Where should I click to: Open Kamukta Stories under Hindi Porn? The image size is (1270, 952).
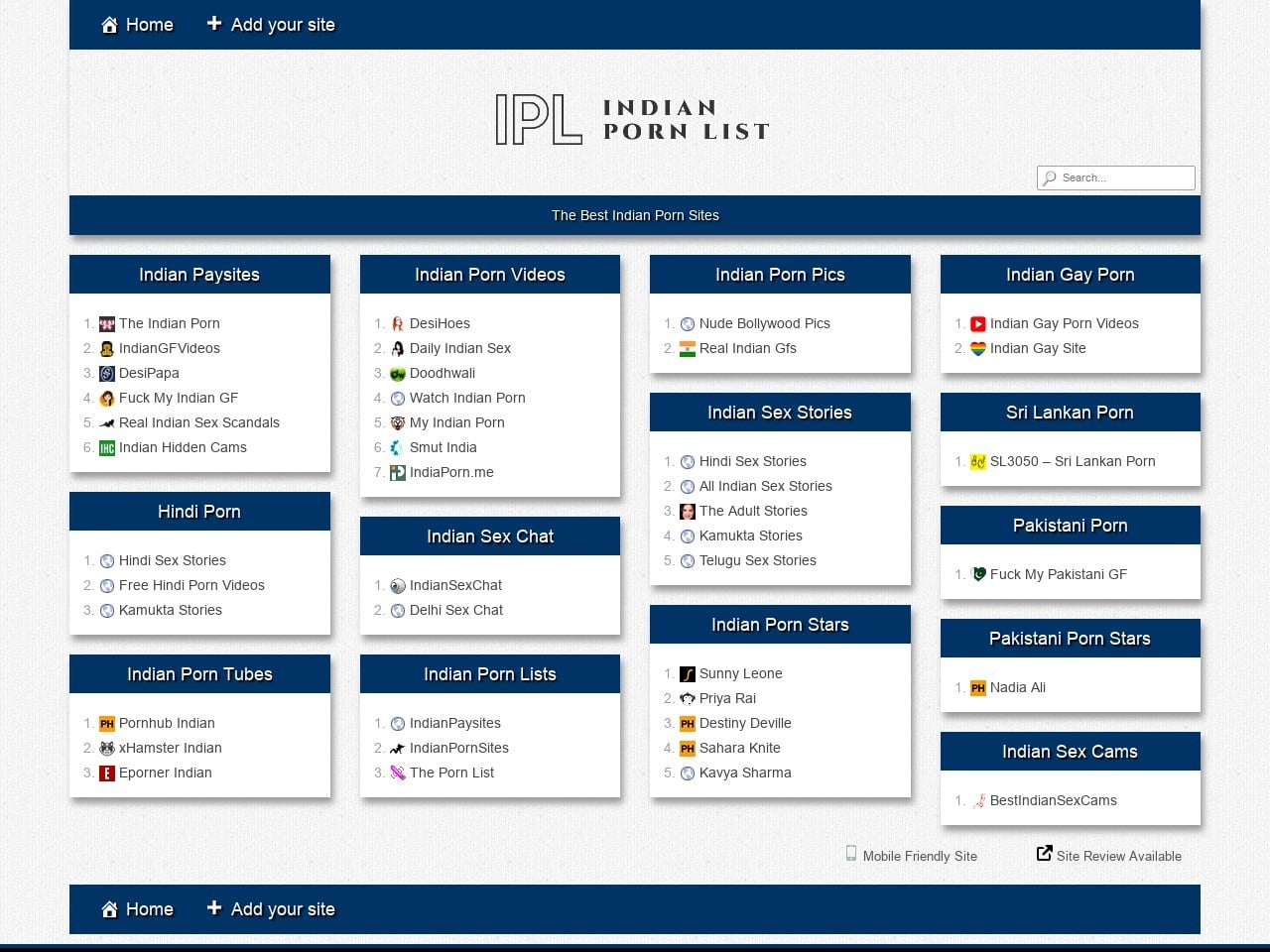click(171, 611)
